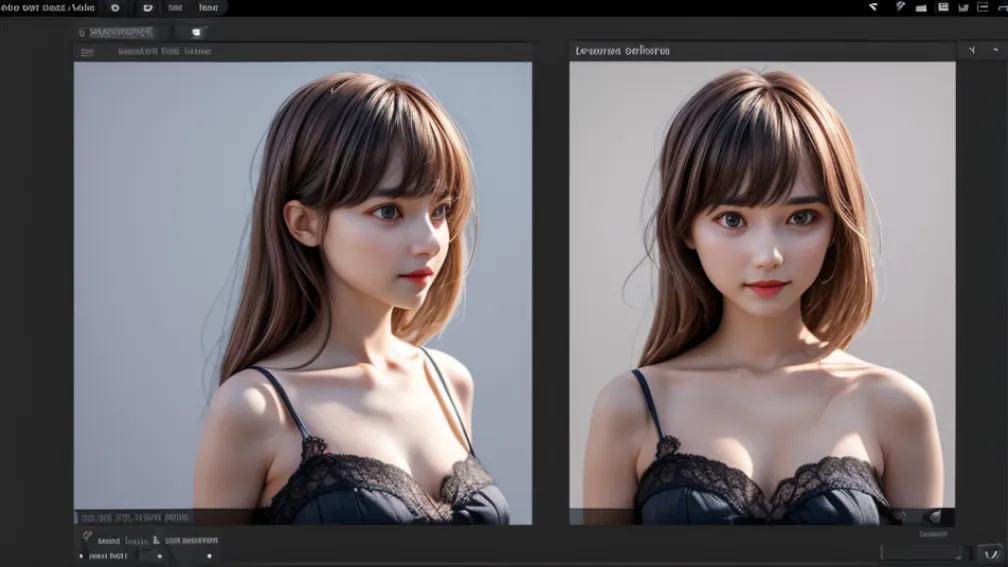This screenshot has width=1008, height=567.
Task: Click the tag icon below the left image
Action: [x=87, y=536]
